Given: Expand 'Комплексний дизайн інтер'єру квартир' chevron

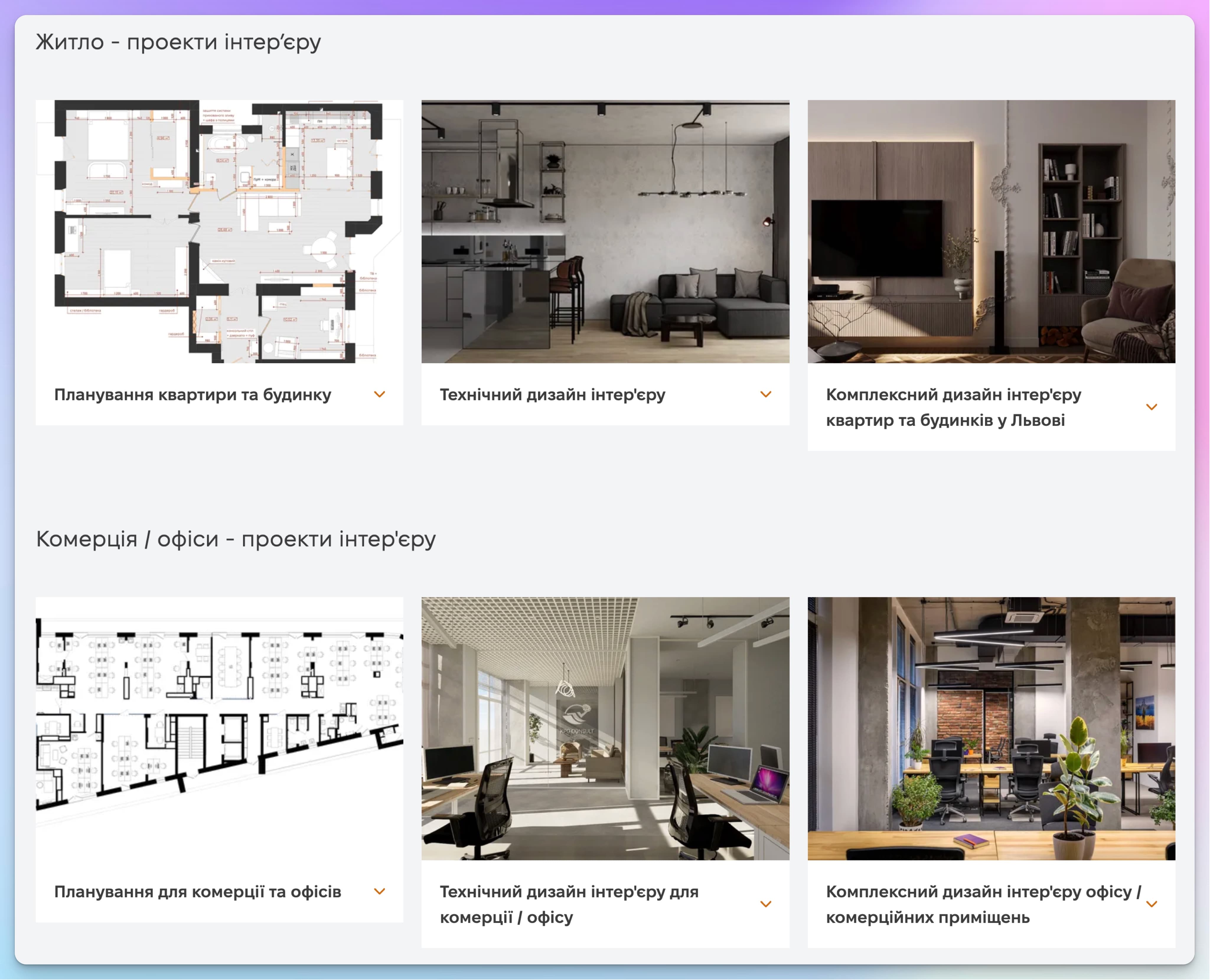Looking at the screenshot, I should click(1151, 407).
